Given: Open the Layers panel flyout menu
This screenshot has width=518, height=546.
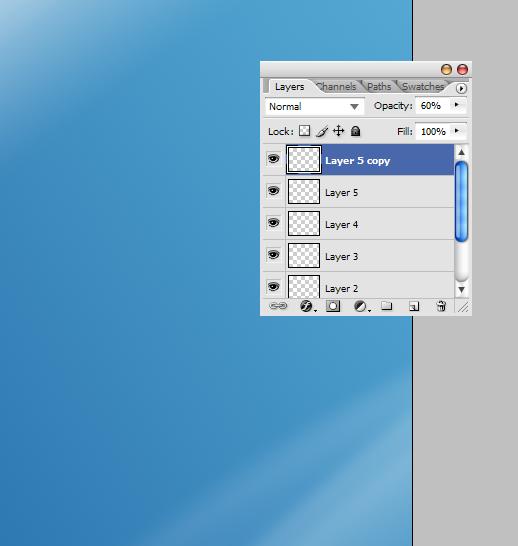Looking at the screenshot, I should [x=461, y=88].
